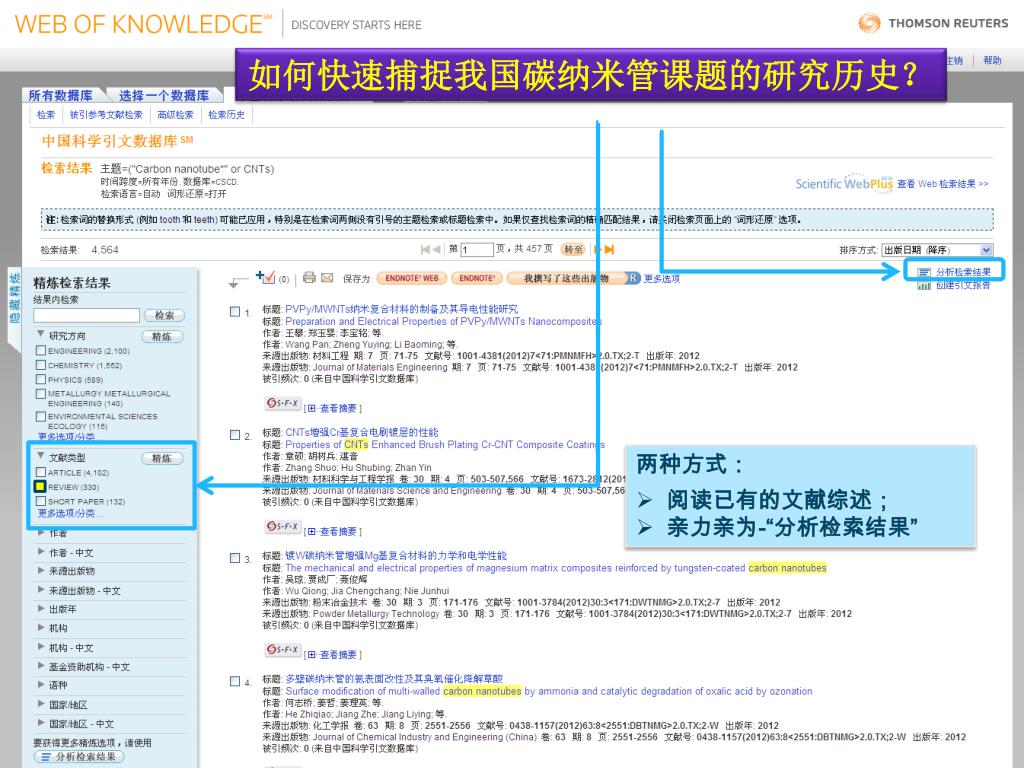Screen dimensions: 1024x768
Task: Go to first page arrow icon
Action: pos(425,249)
